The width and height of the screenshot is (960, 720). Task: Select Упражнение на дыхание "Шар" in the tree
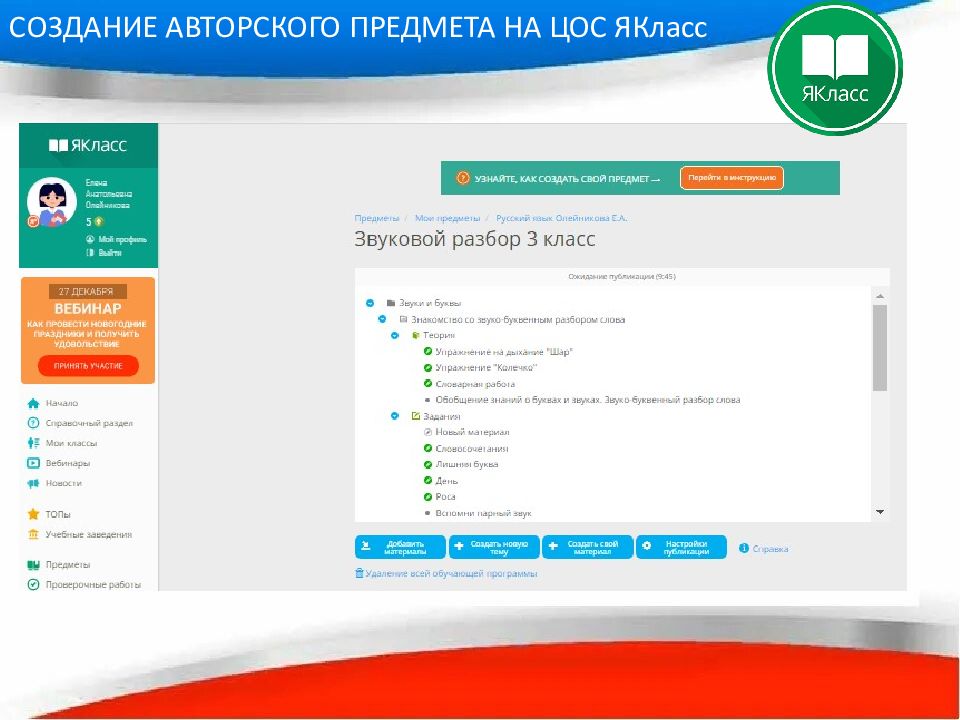504,352
